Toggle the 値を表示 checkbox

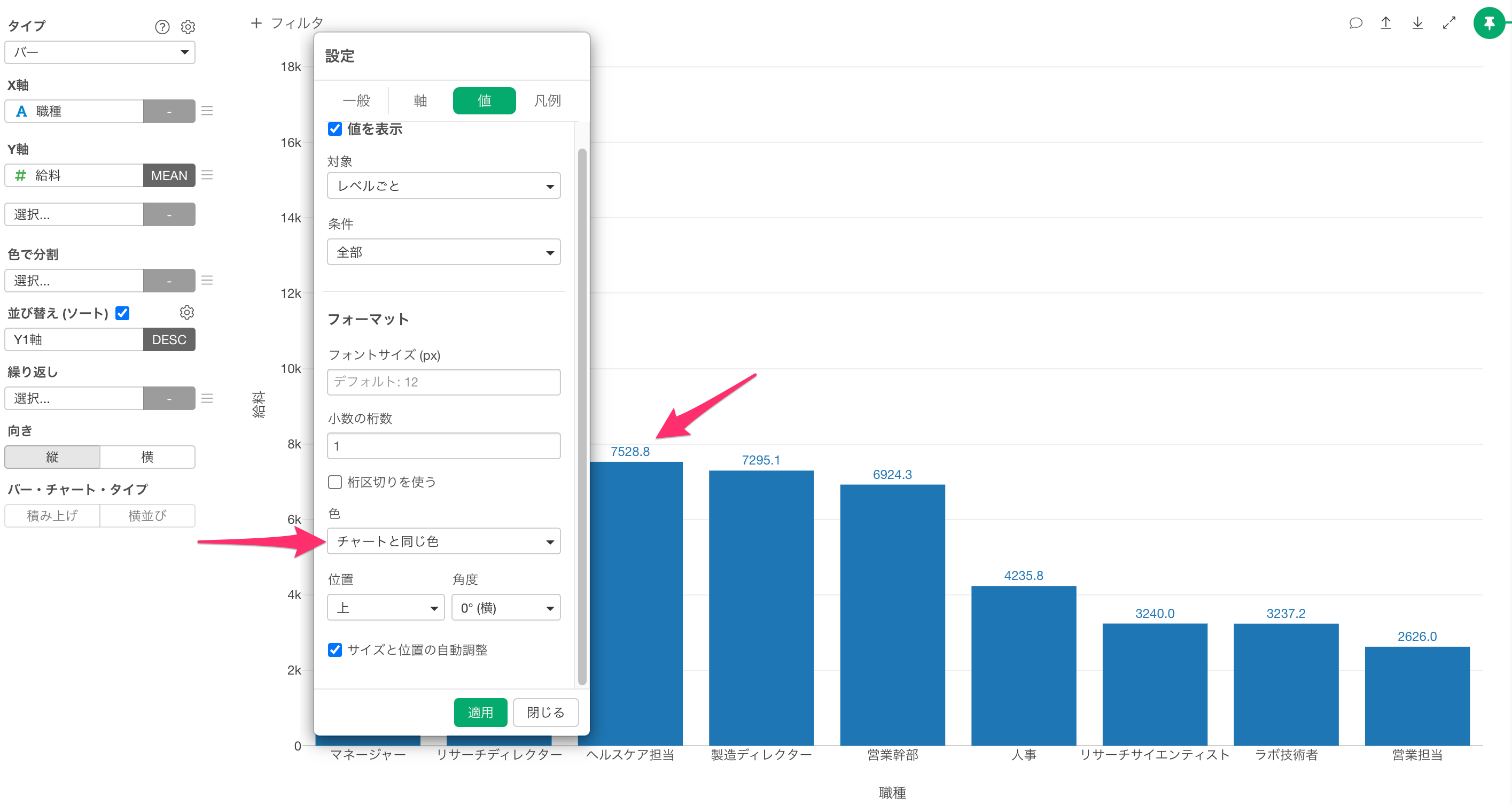point(334,129)
